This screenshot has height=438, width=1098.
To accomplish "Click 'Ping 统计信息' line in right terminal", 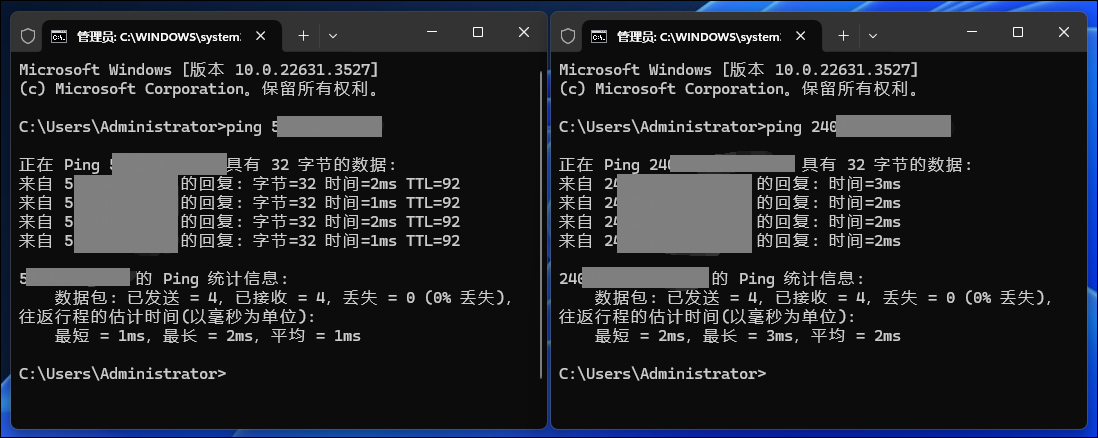I will click(x=712, y=279).
